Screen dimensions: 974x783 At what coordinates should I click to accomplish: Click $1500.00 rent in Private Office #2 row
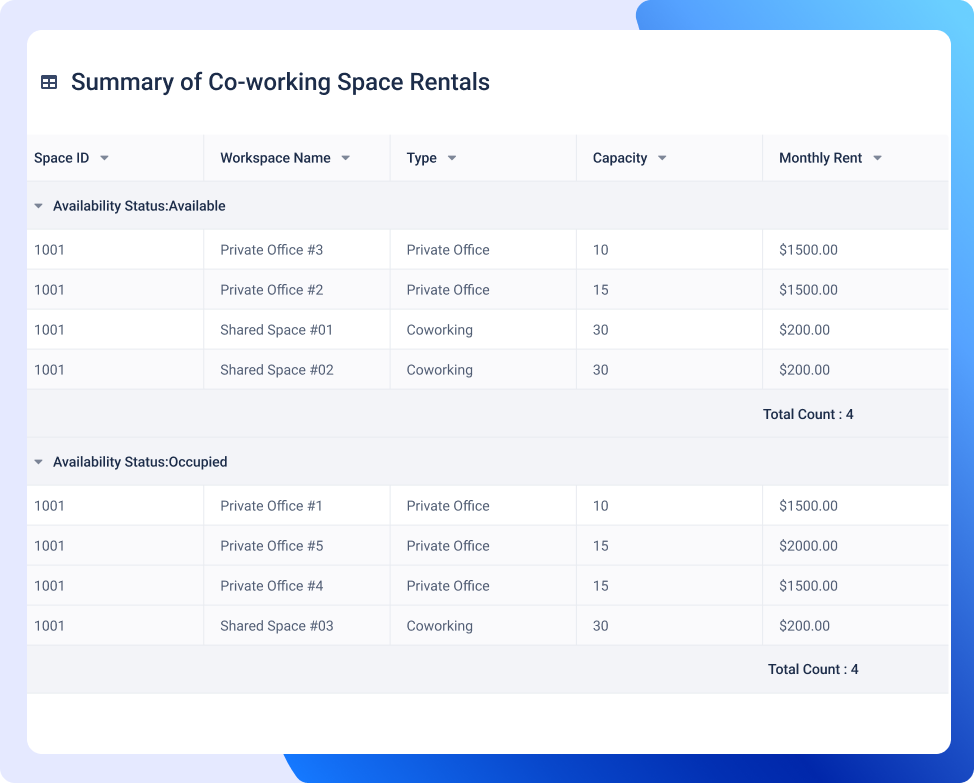(808, 290)
